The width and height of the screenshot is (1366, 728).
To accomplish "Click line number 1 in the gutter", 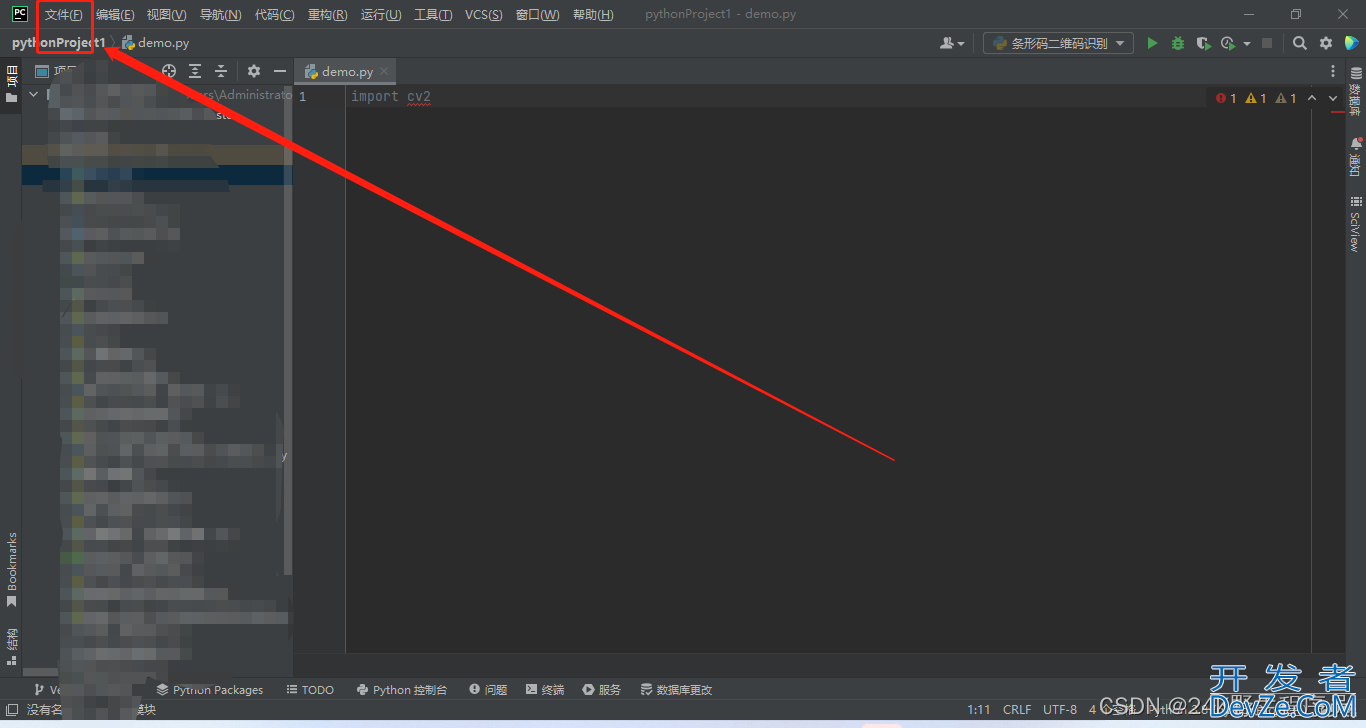I will click(x=302, y=97).
